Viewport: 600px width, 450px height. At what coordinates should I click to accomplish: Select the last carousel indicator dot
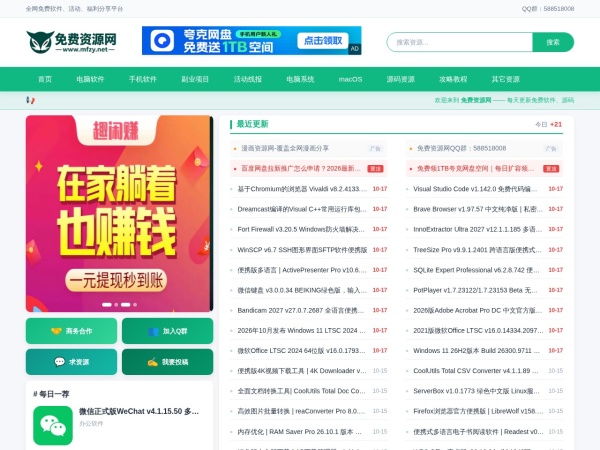tap(135, 305)
